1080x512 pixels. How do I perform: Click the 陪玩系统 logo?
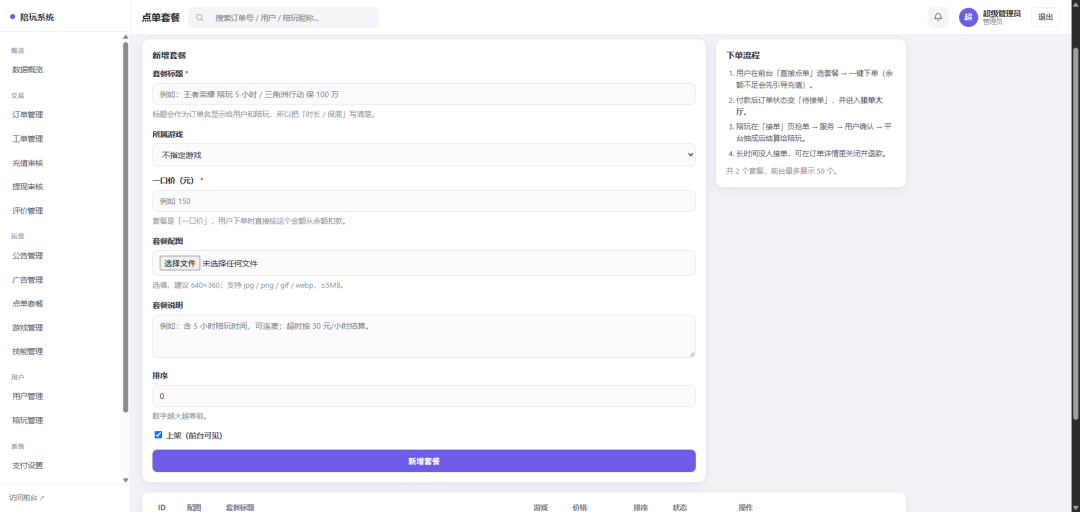click(32, 17)
